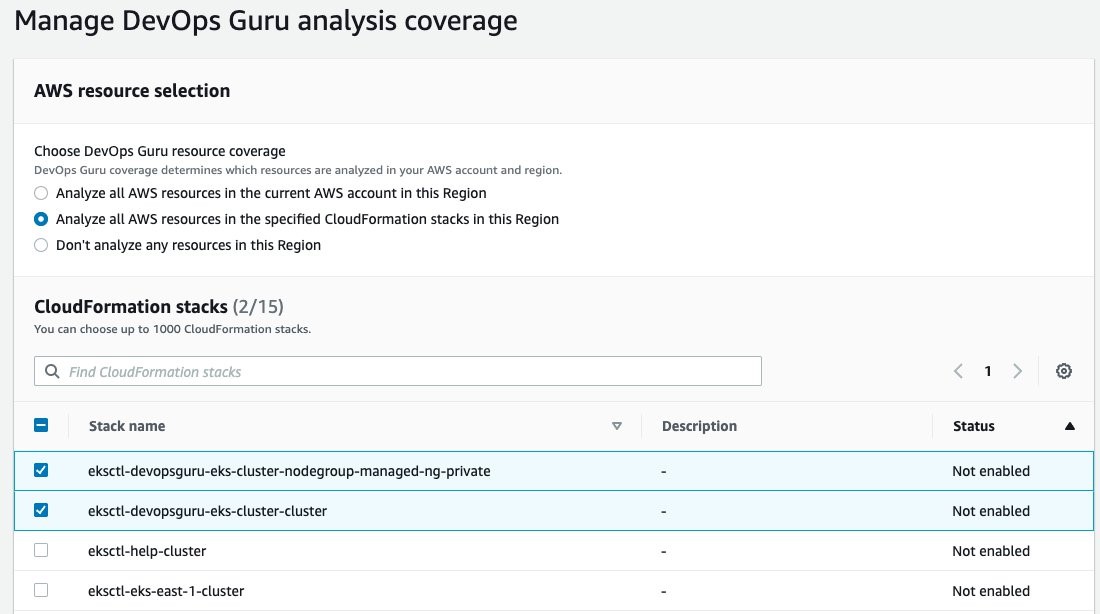
Task: Click eksctl-devopsguru-eks-cluster-nodegroup-managed-ng-private name
Action: coord(289,471)
